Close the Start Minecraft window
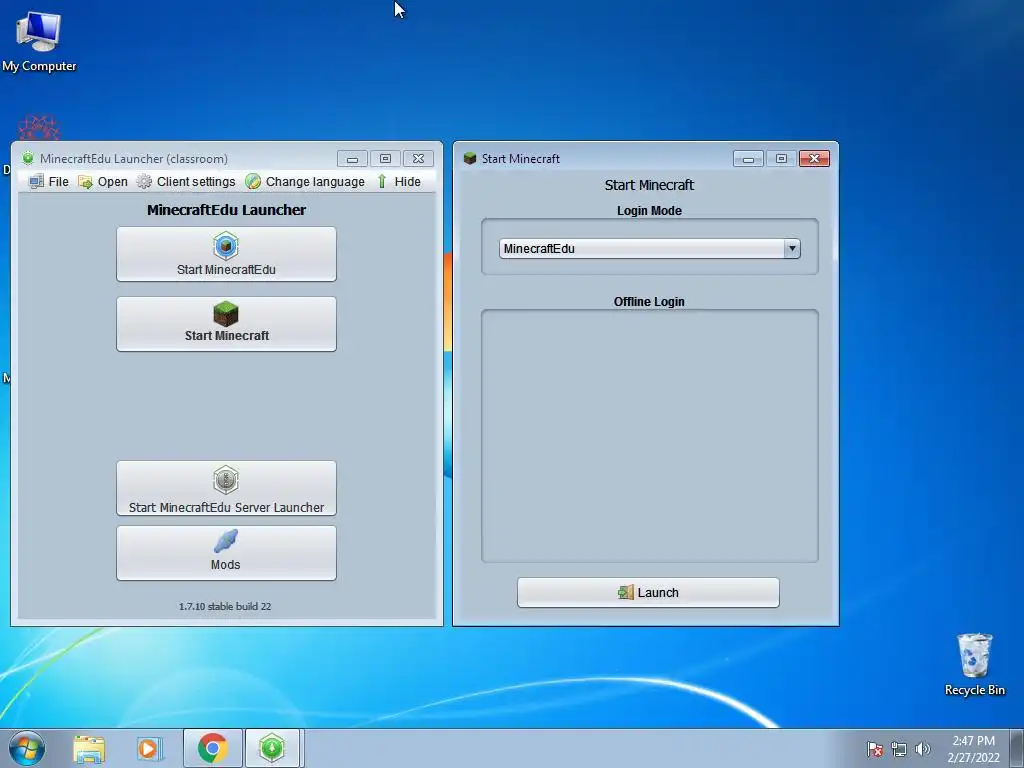This screenshot has width=1024, height=768. pos(814,159)
